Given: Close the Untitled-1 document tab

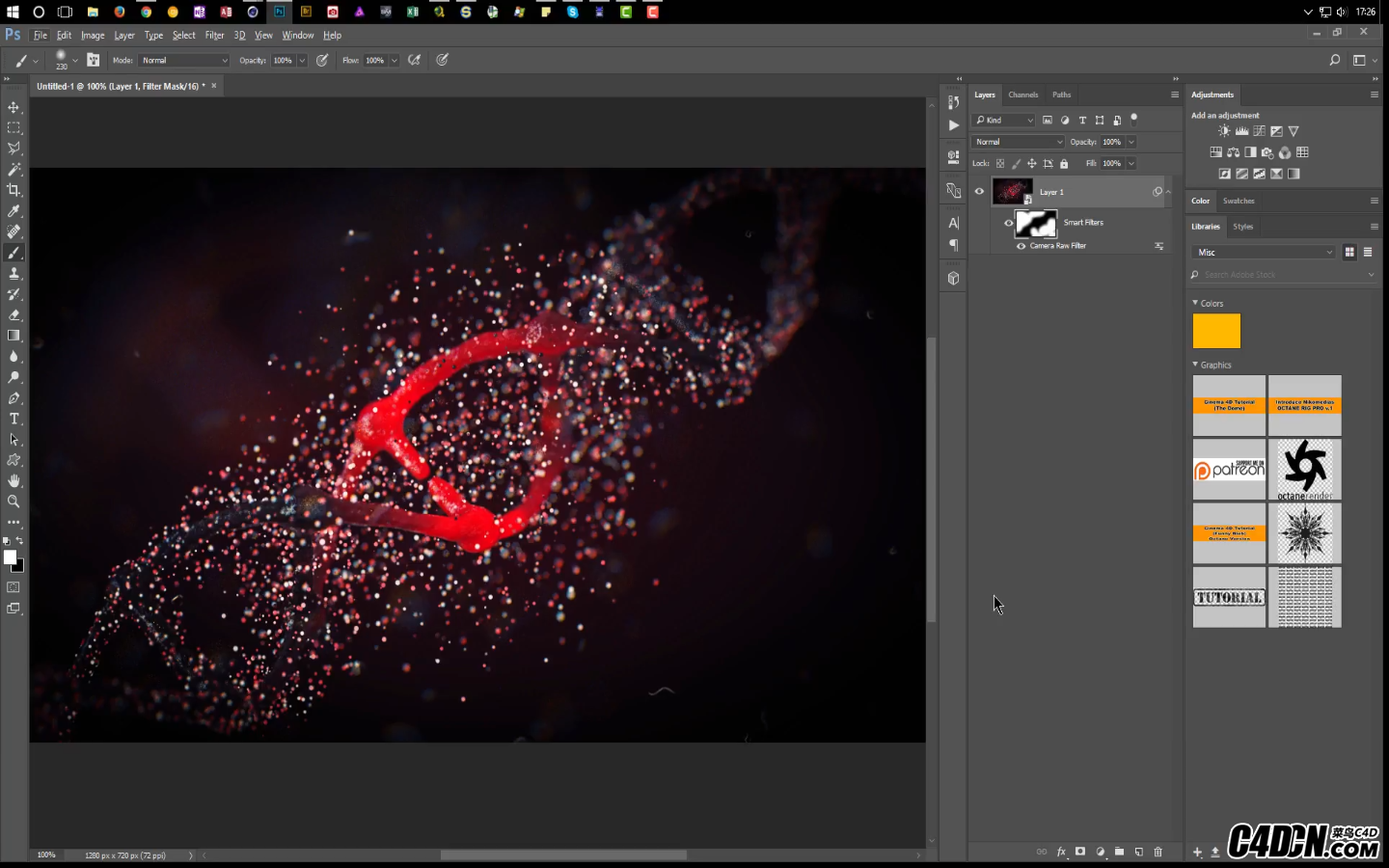Looking at the screenshot, I should click(214, 86).
